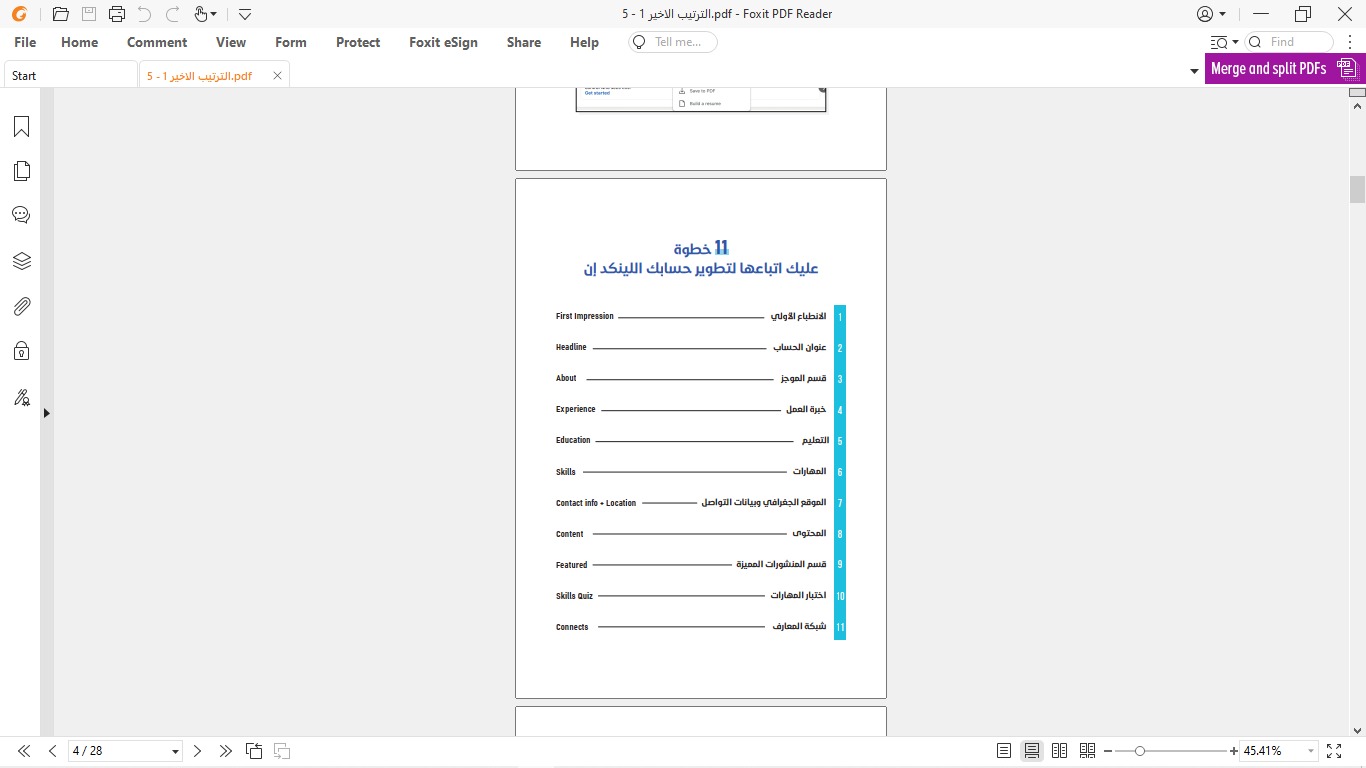Image resolution: width=1366 pixels, height=768 pixels.
Task: Enter full screen mode
Action: point(1334,751)
